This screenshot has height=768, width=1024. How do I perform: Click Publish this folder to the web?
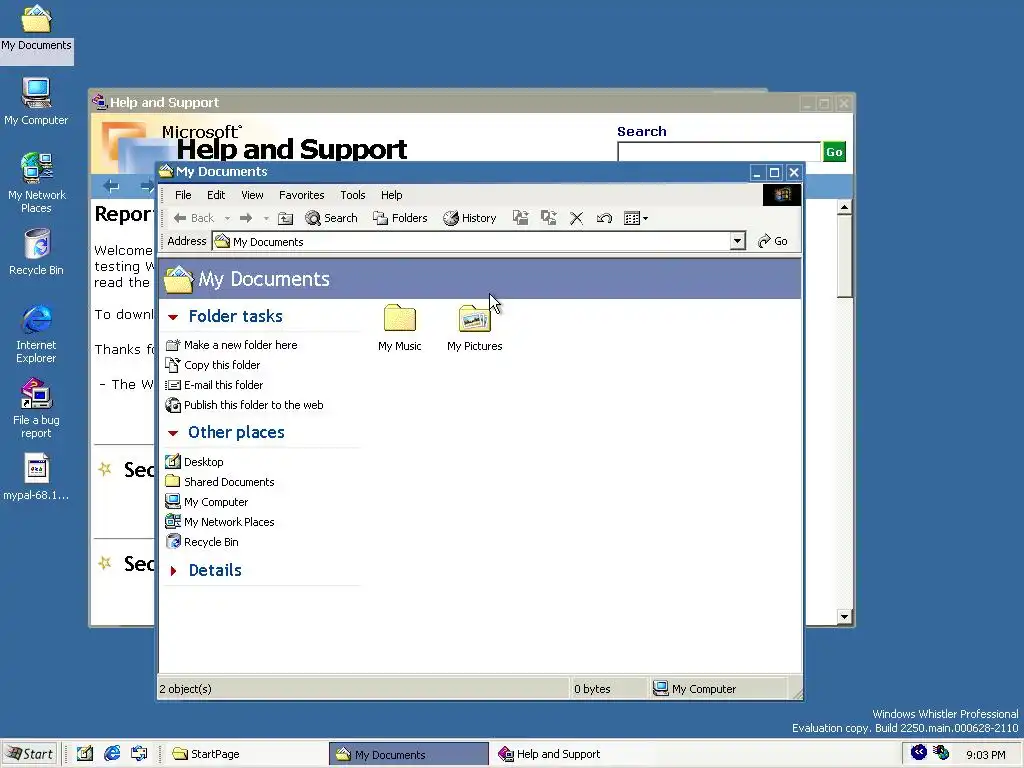click(x=244, y=405)
